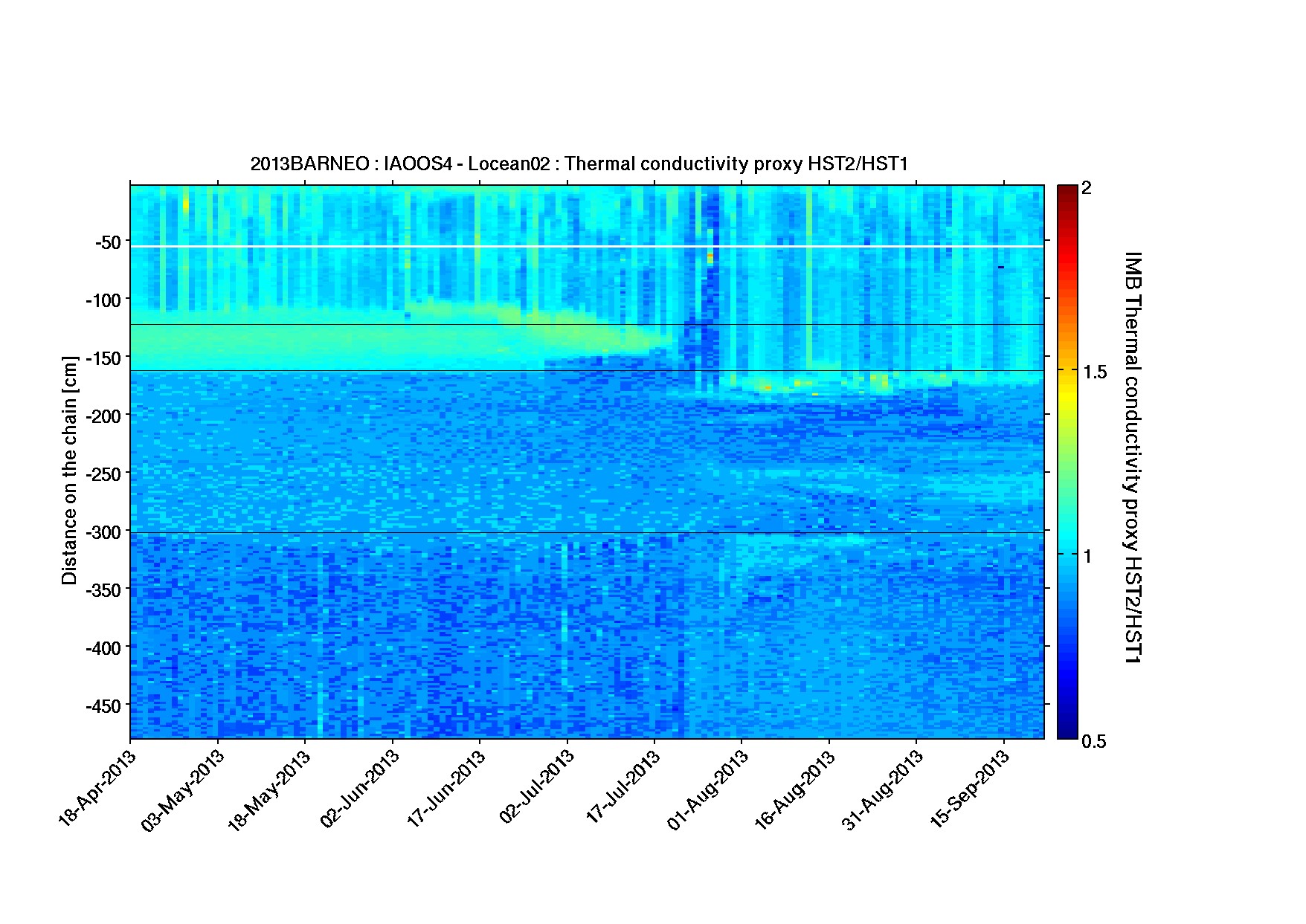Select the 17-Jul-2013 date label

click(x=623, y=789)
